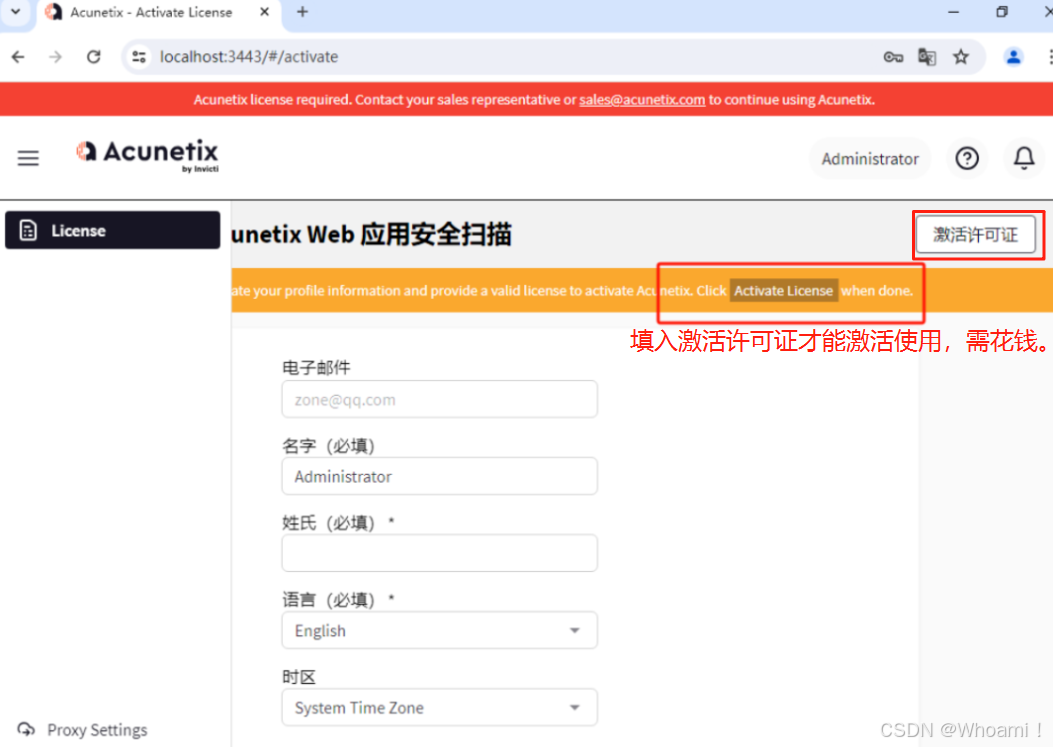Click the Acunetix logo
1053x747 pixels.
(147, 155)
